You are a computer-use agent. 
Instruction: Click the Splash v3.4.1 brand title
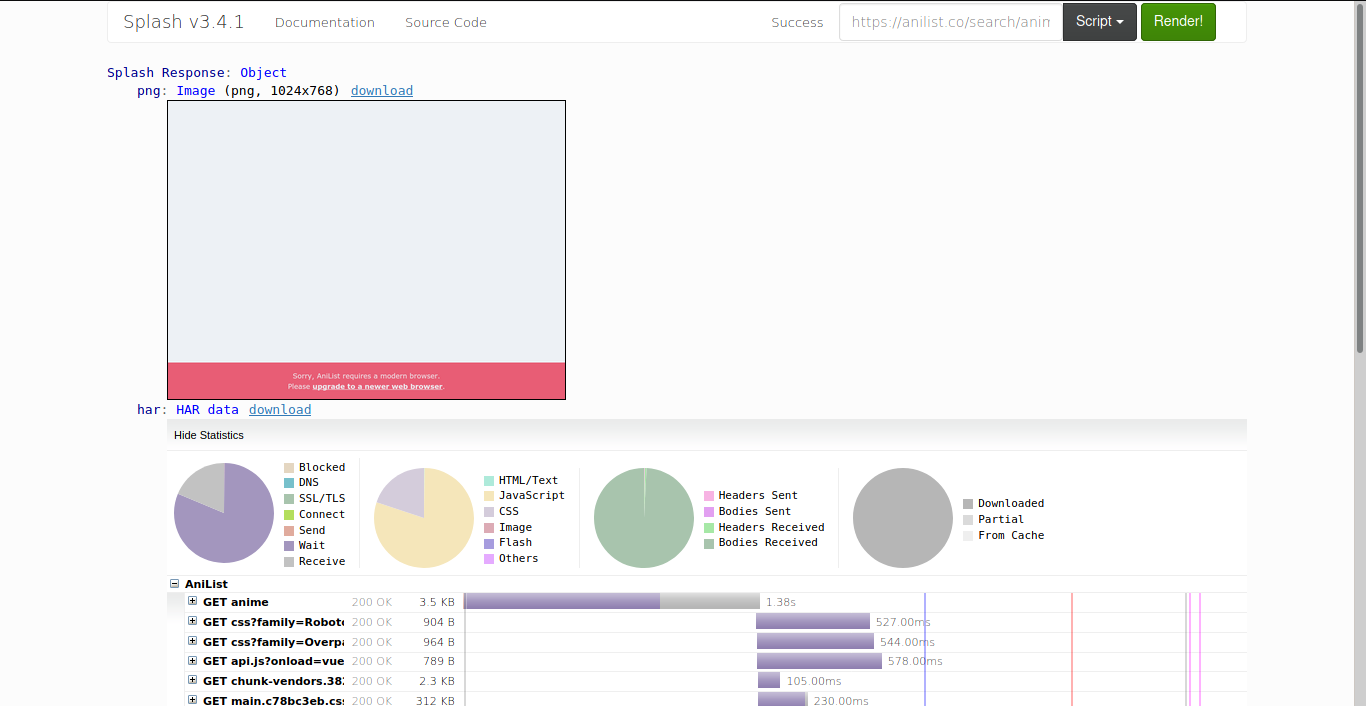coord(183,22)
